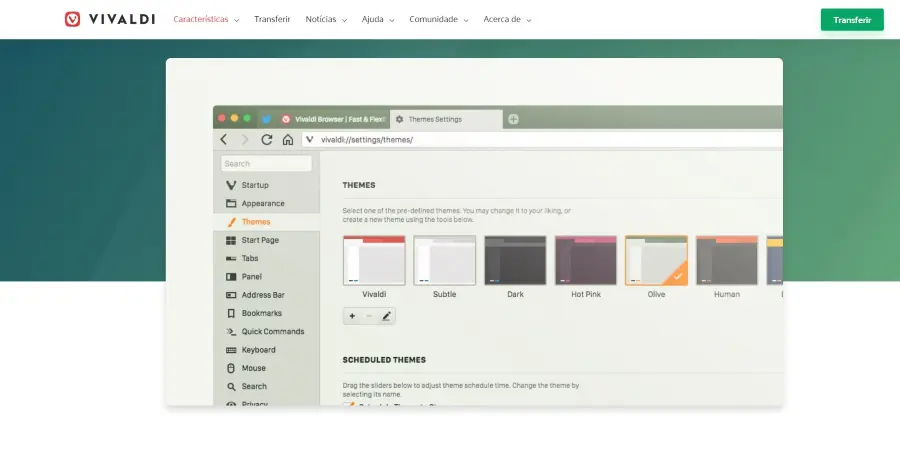Expand the Ajuda menu
Image resolution: width=900 pixels, height=459 pixels.
(378, 19)
